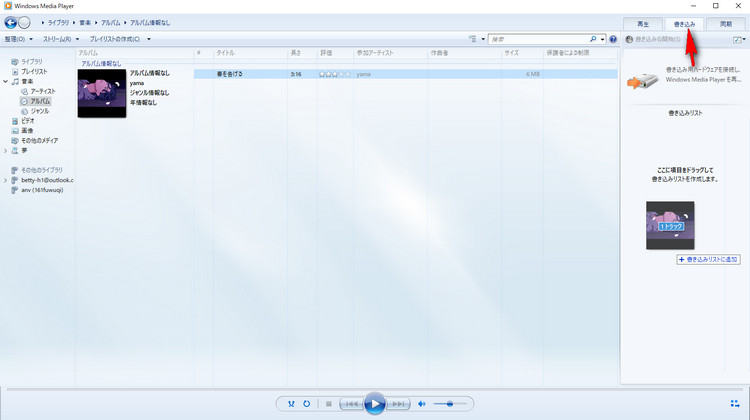Click アルバム in the breadcrumb path

click(x=110, y=22)
